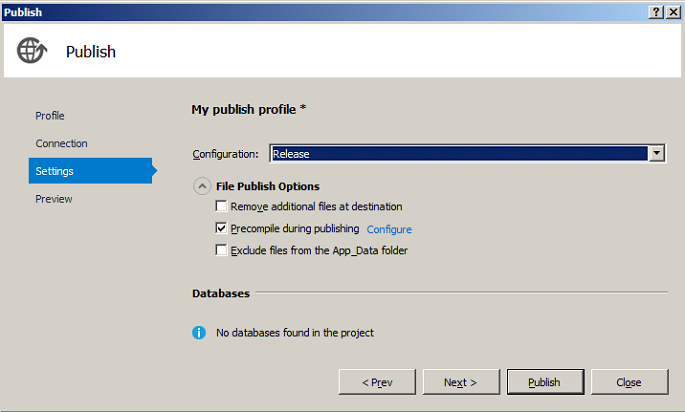This screenshot has height=412, width=685.
Task: Go back with the < Prev button
Action: pos(376,382)
